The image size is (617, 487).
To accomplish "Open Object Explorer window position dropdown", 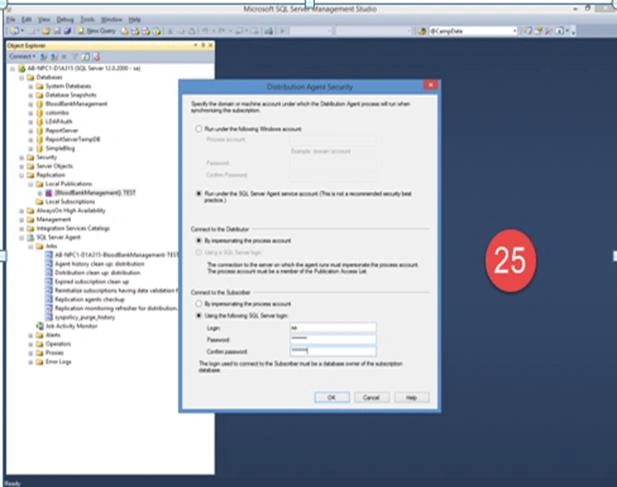I will tap(196, 45).
